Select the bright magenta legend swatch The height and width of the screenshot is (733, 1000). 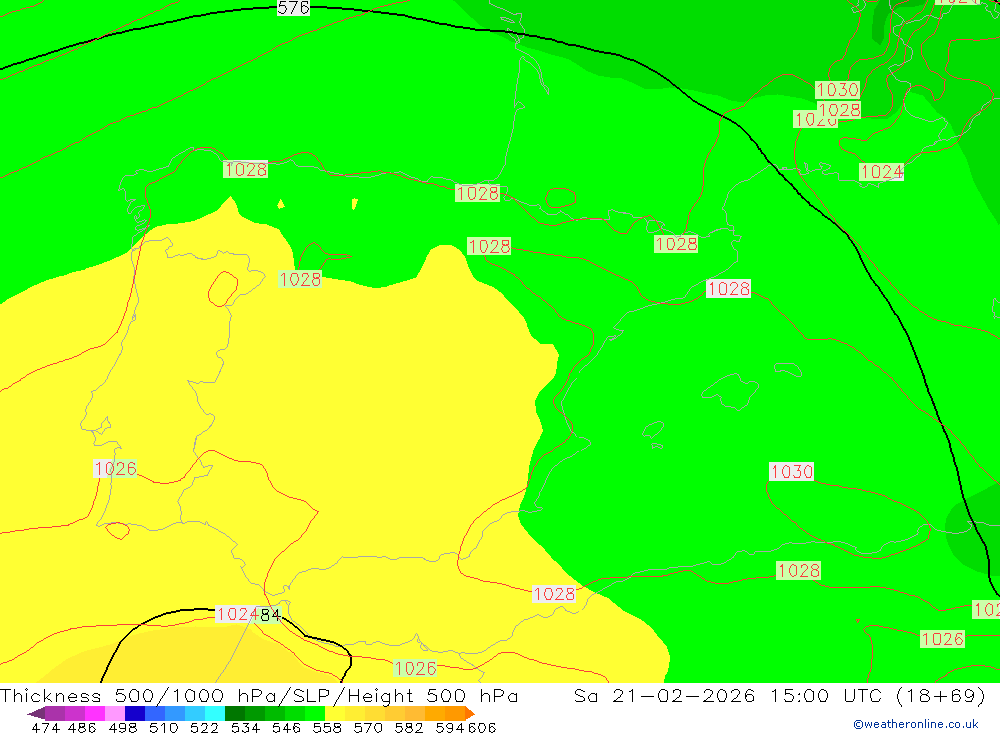pyautogui.click(x=94, y=713)
